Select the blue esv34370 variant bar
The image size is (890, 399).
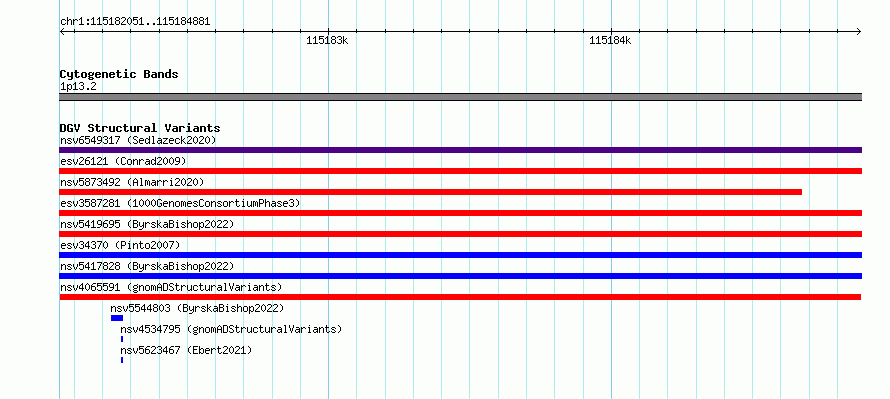[460, 255]
